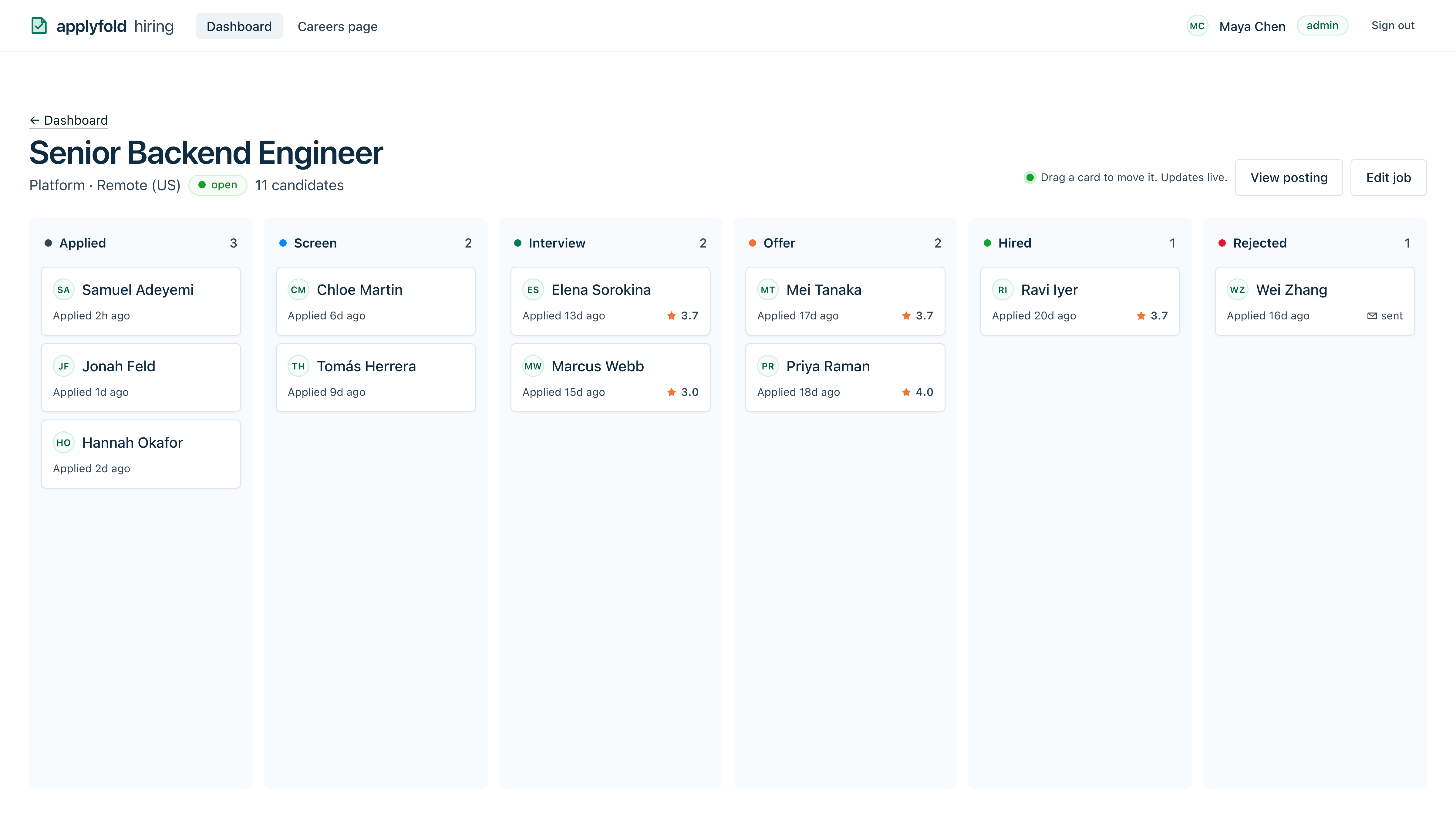1456x819 pixels.
Task: Click the green live-updates indicator dot
Action: click(x=1030, y=177)
